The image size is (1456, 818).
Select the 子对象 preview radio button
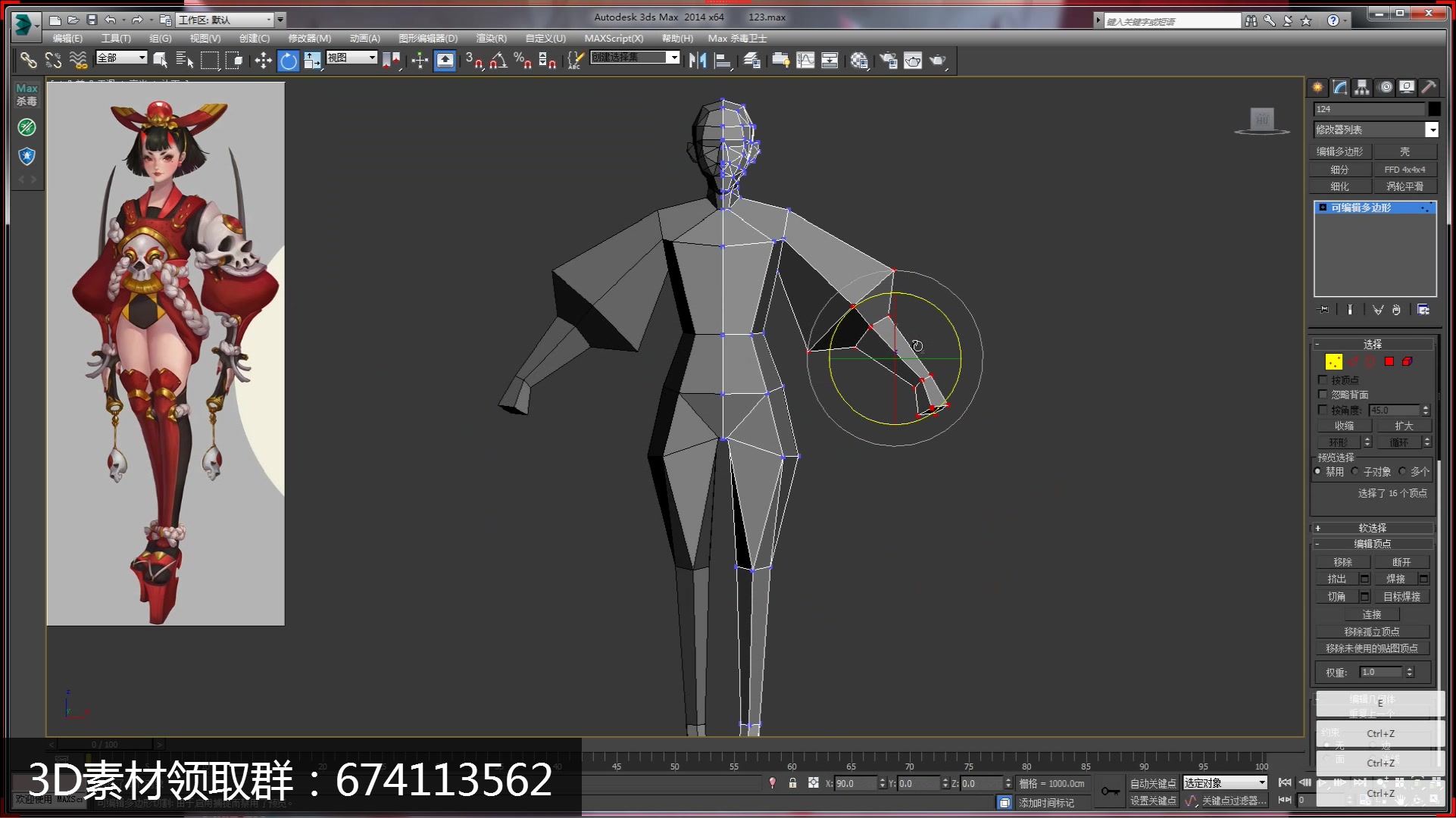click(1355, 471)
